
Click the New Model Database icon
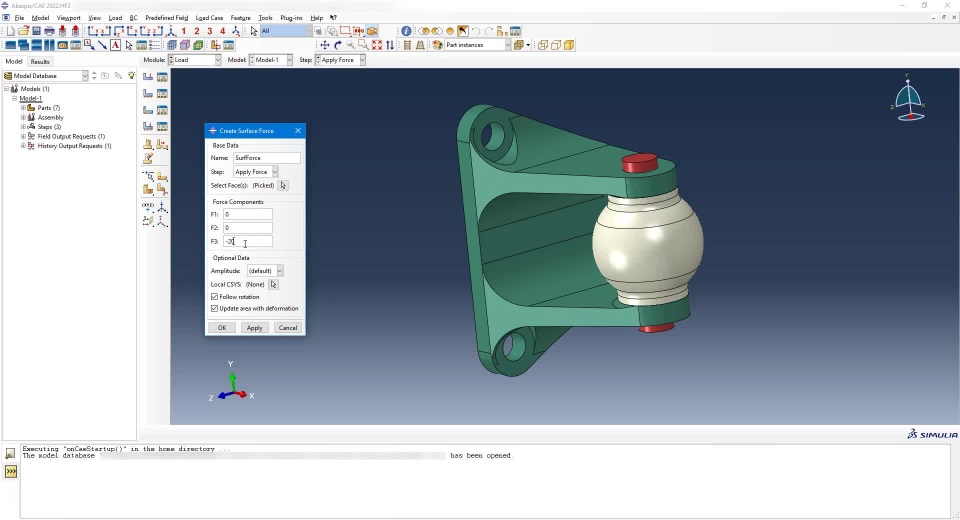[x=10, y=31]
